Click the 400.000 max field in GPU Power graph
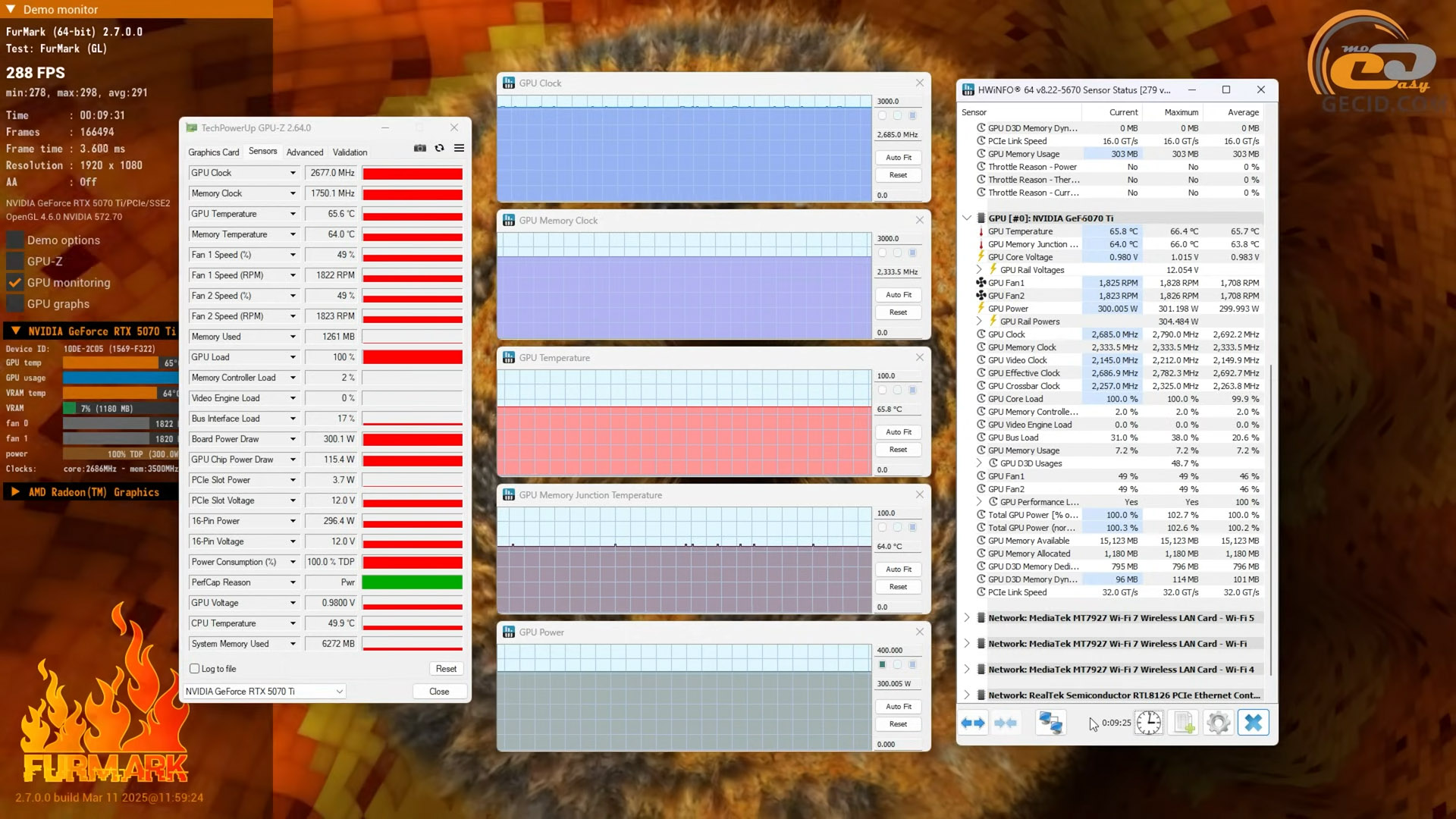 pyautogui.click(x=899, y=651)
